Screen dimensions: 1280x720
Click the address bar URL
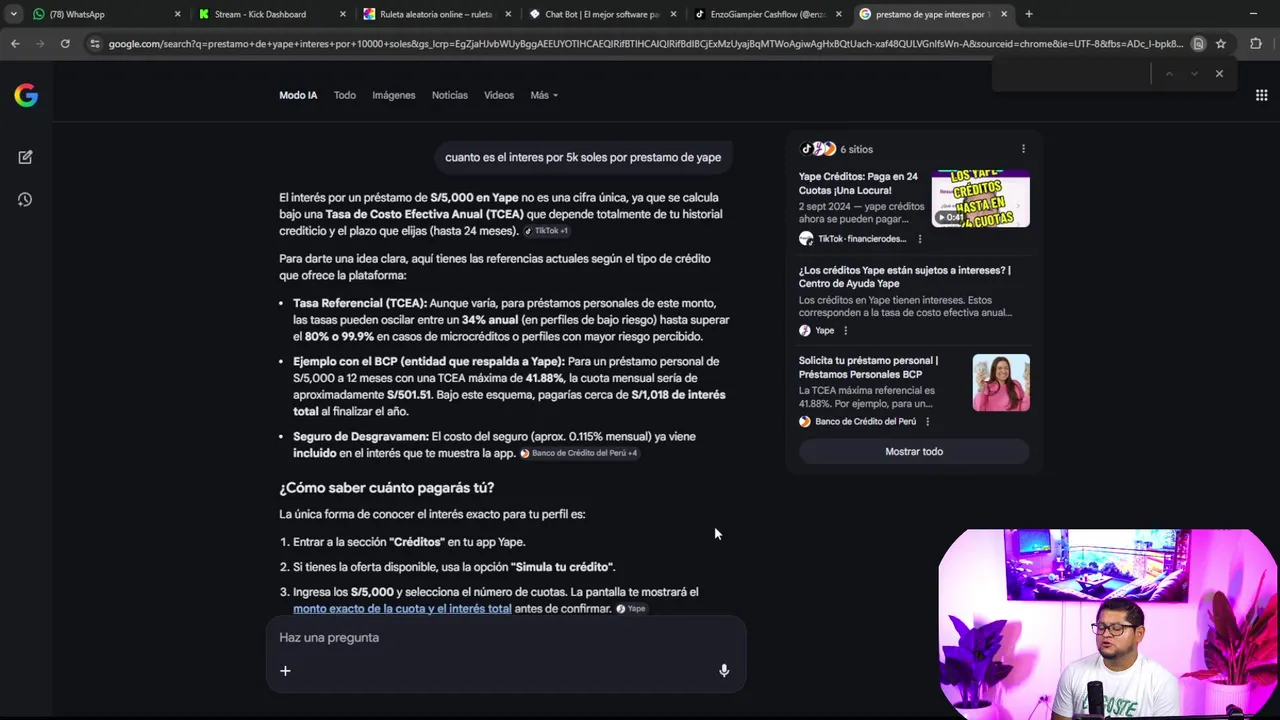point(645,44)
